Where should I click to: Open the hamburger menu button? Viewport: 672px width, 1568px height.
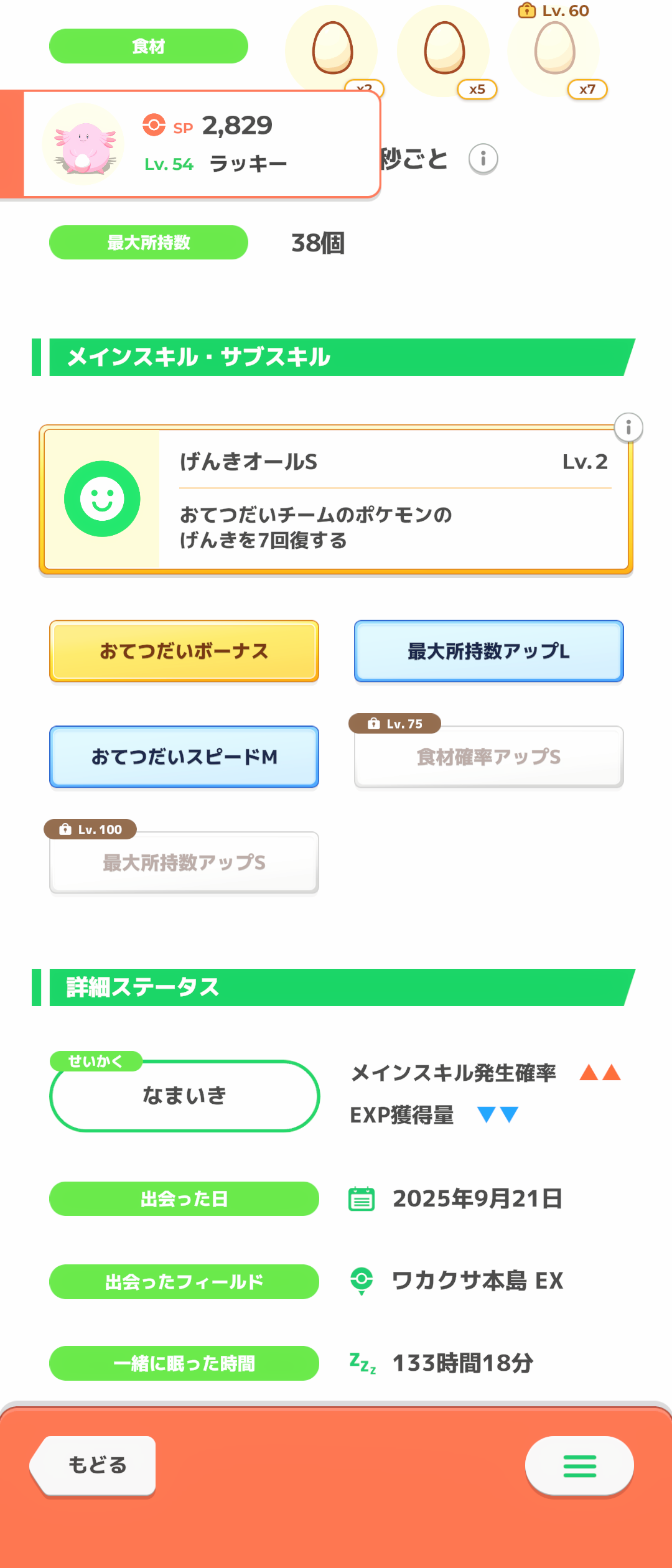click(579, 1466)
